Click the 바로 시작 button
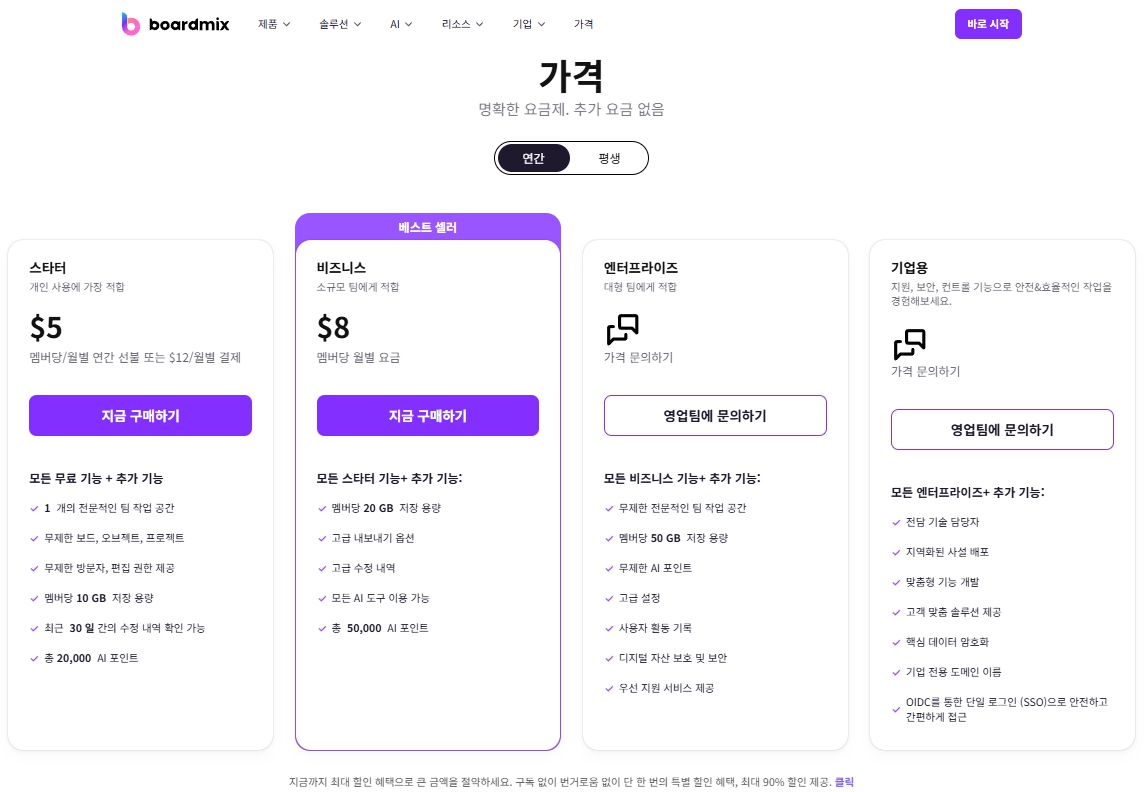Image resolution: width=1144 pixels, height=792 pixels. [x=988, y=24]
